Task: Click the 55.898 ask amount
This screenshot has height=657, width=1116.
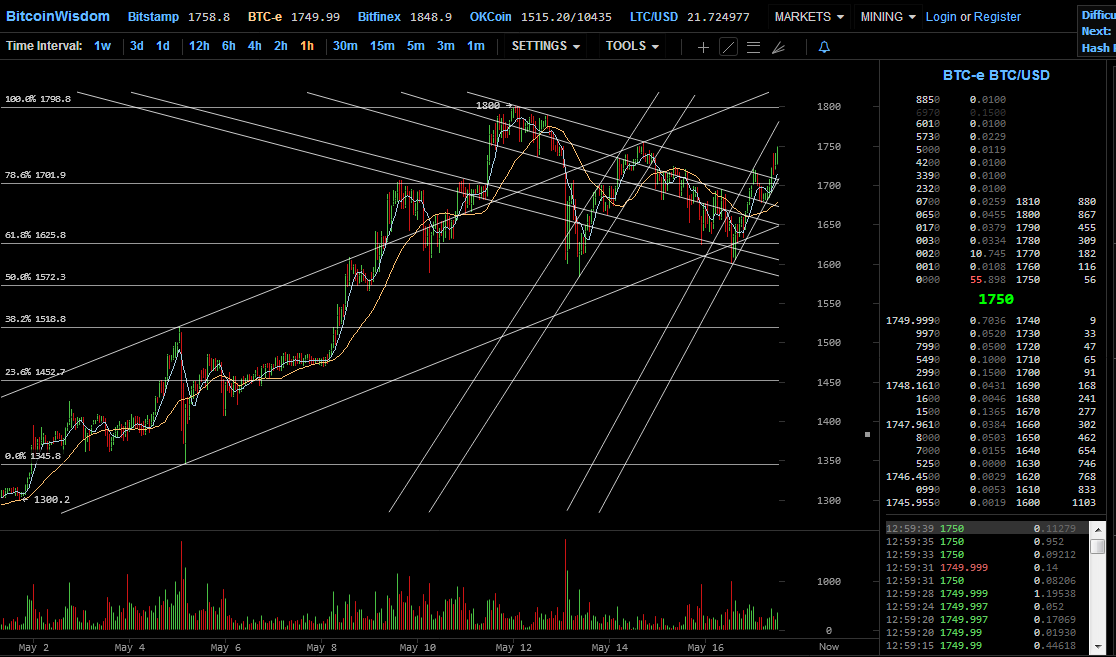Action: (x=988, y=280)
